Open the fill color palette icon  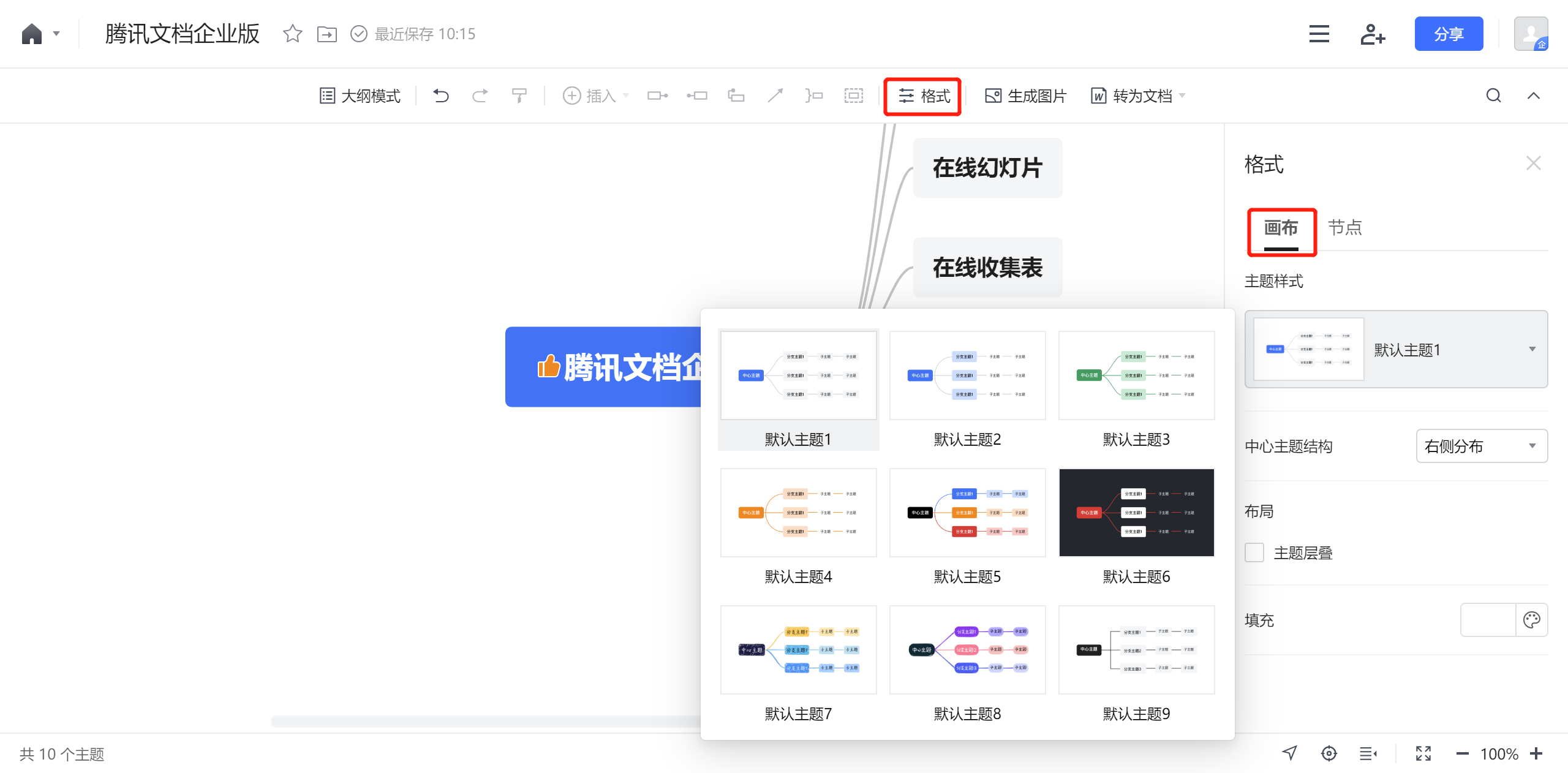[1531, 620]
